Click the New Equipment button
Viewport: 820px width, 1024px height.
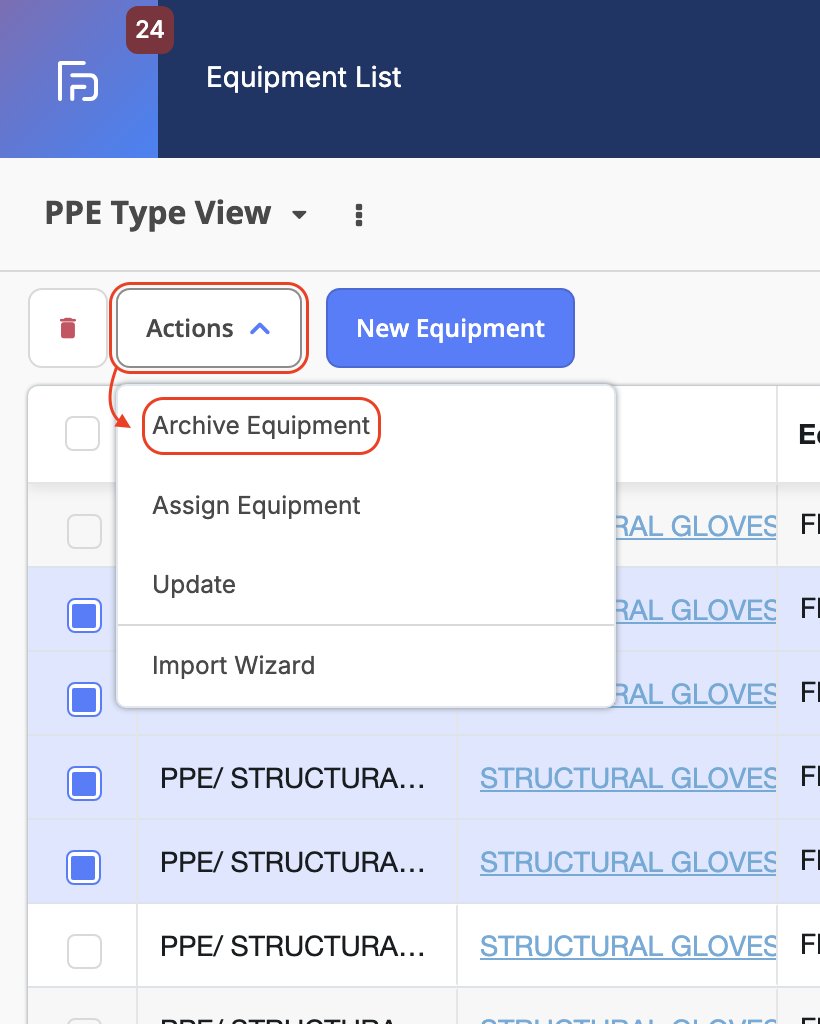point(450,328)
